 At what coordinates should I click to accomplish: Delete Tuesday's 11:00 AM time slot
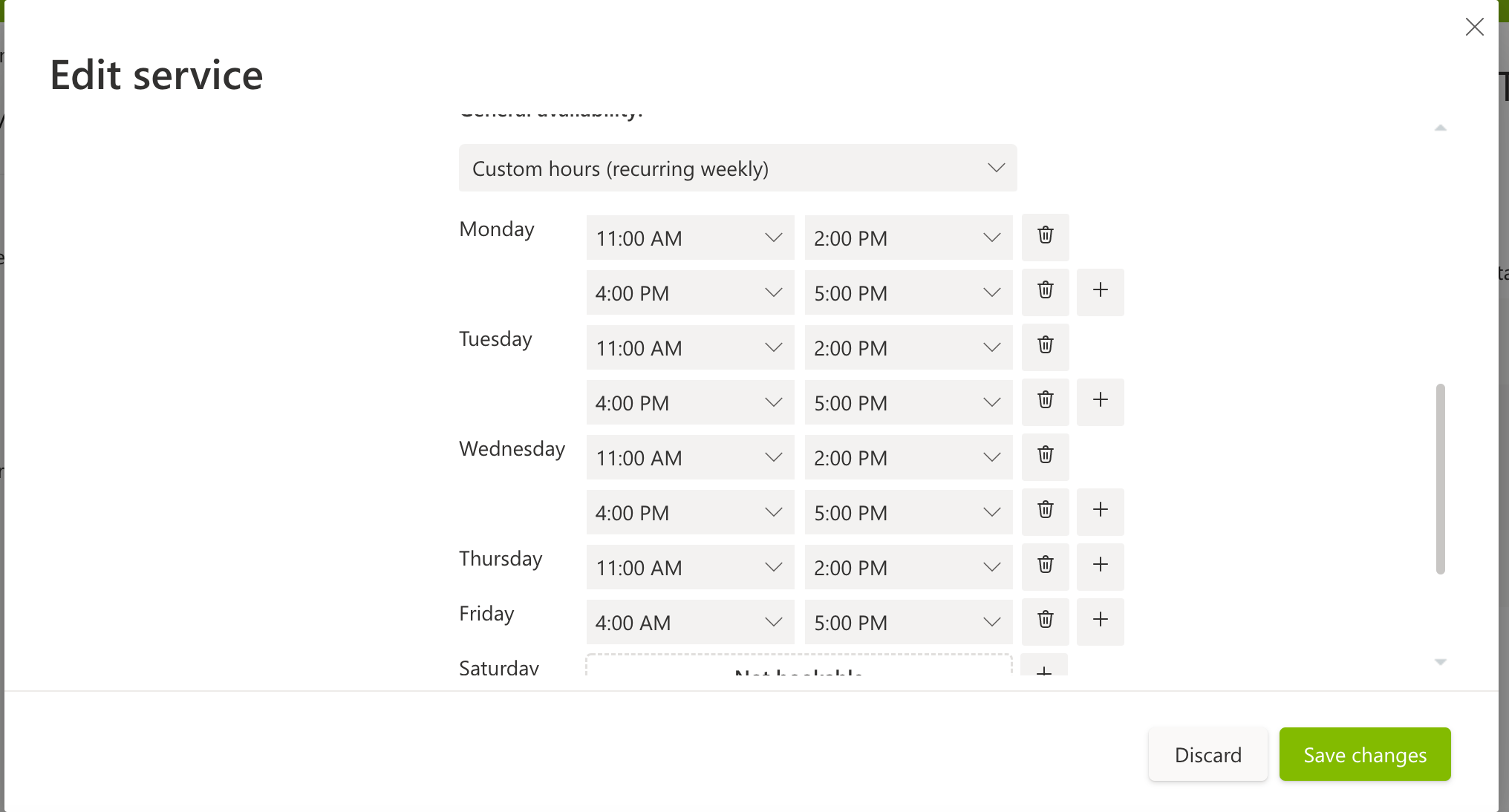coord(1045,347)
